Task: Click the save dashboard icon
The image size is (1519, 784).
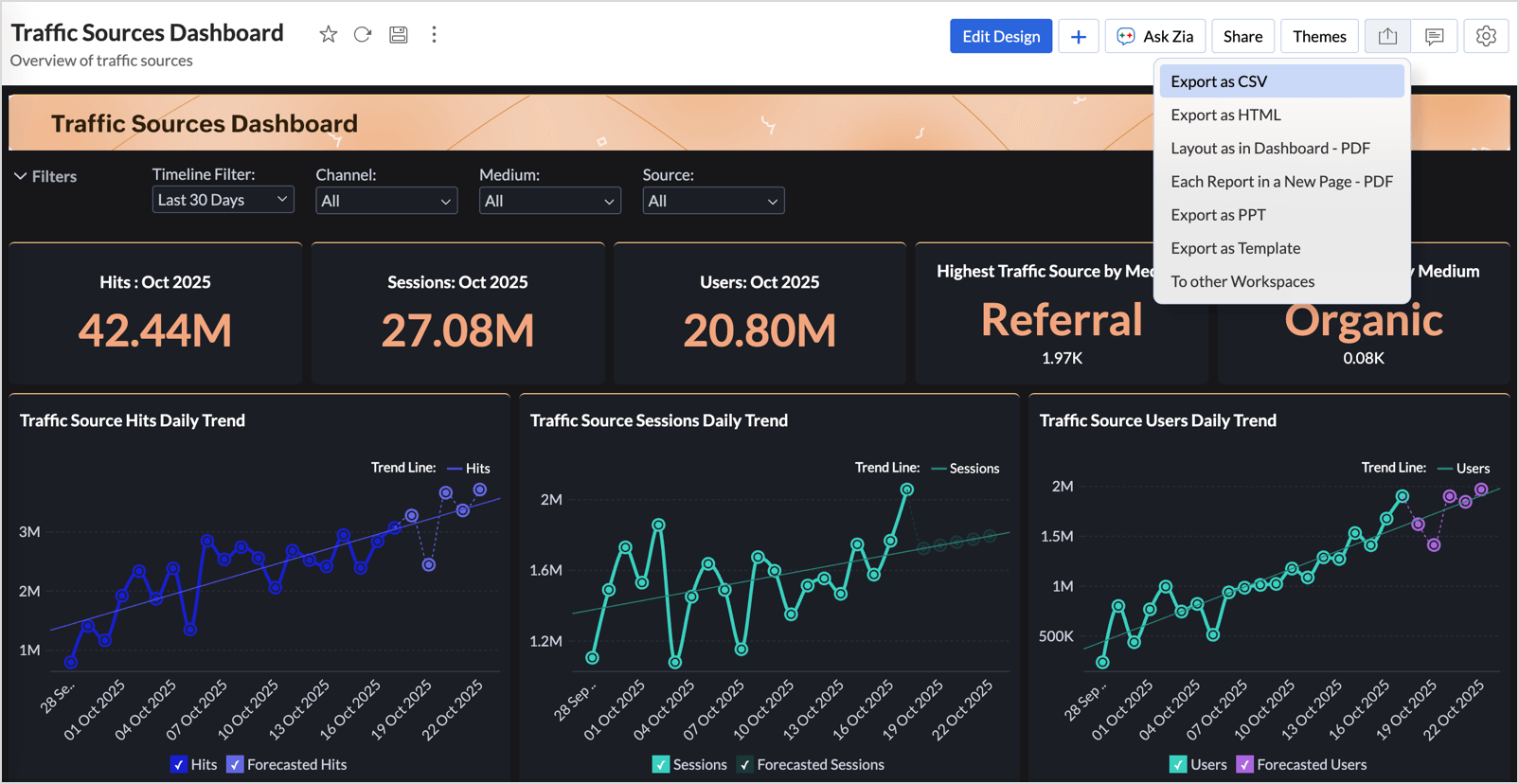Action: pos(399,35)
